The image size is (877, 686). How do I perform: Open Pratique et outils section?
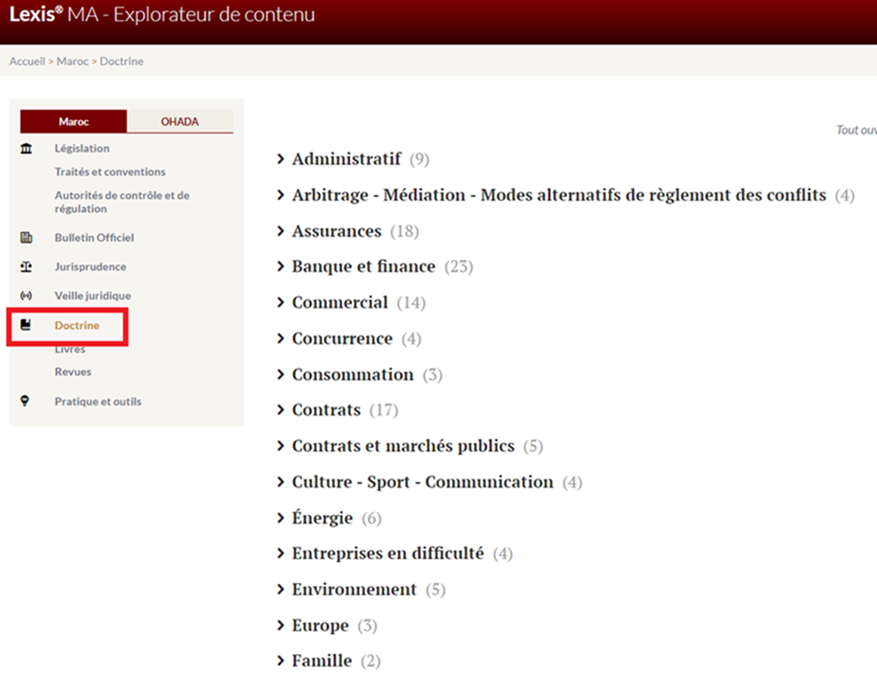pyautogui.click(x=98, y=401)
